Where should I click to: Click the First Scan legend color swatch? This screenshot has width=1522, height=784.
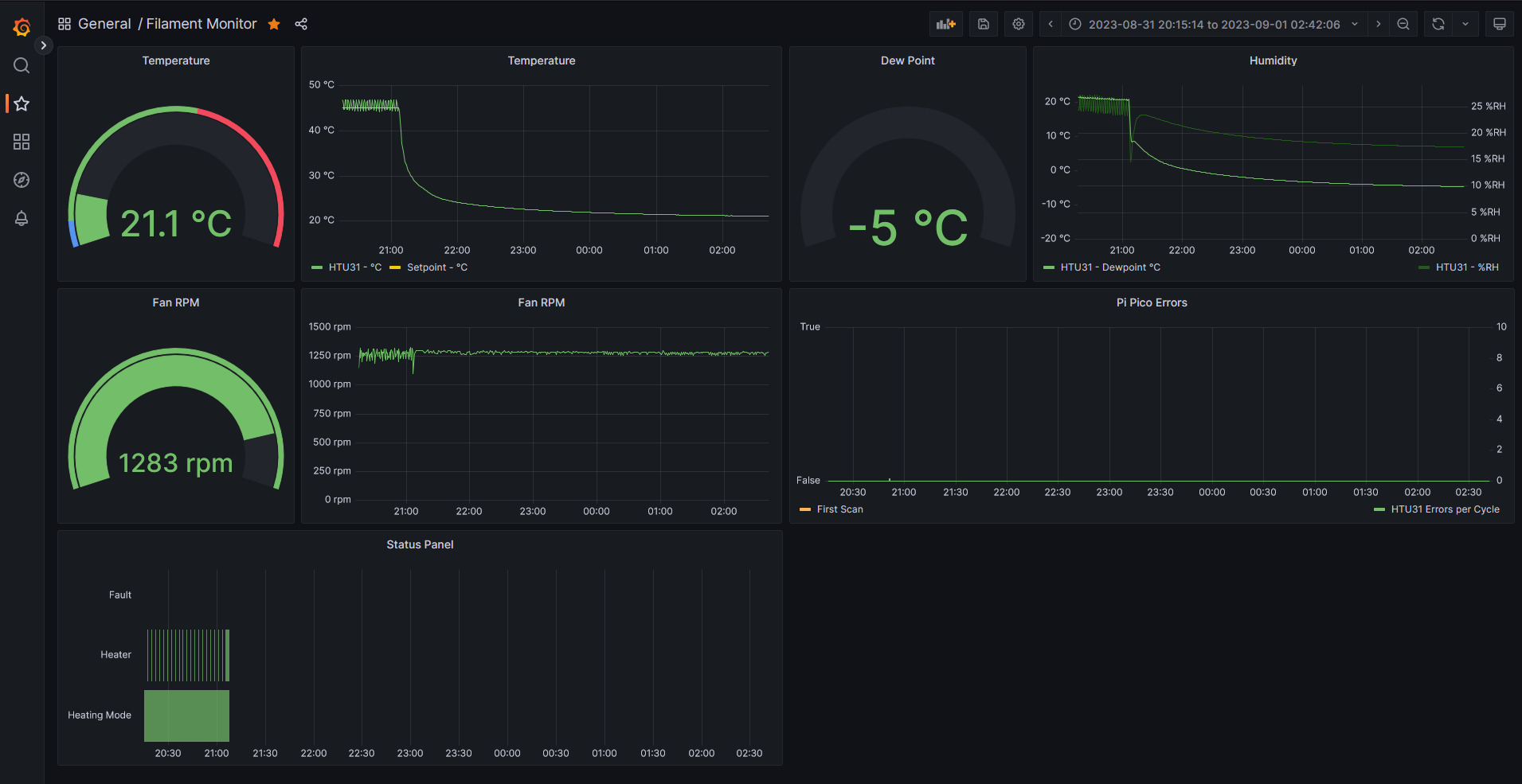[804, 509]
